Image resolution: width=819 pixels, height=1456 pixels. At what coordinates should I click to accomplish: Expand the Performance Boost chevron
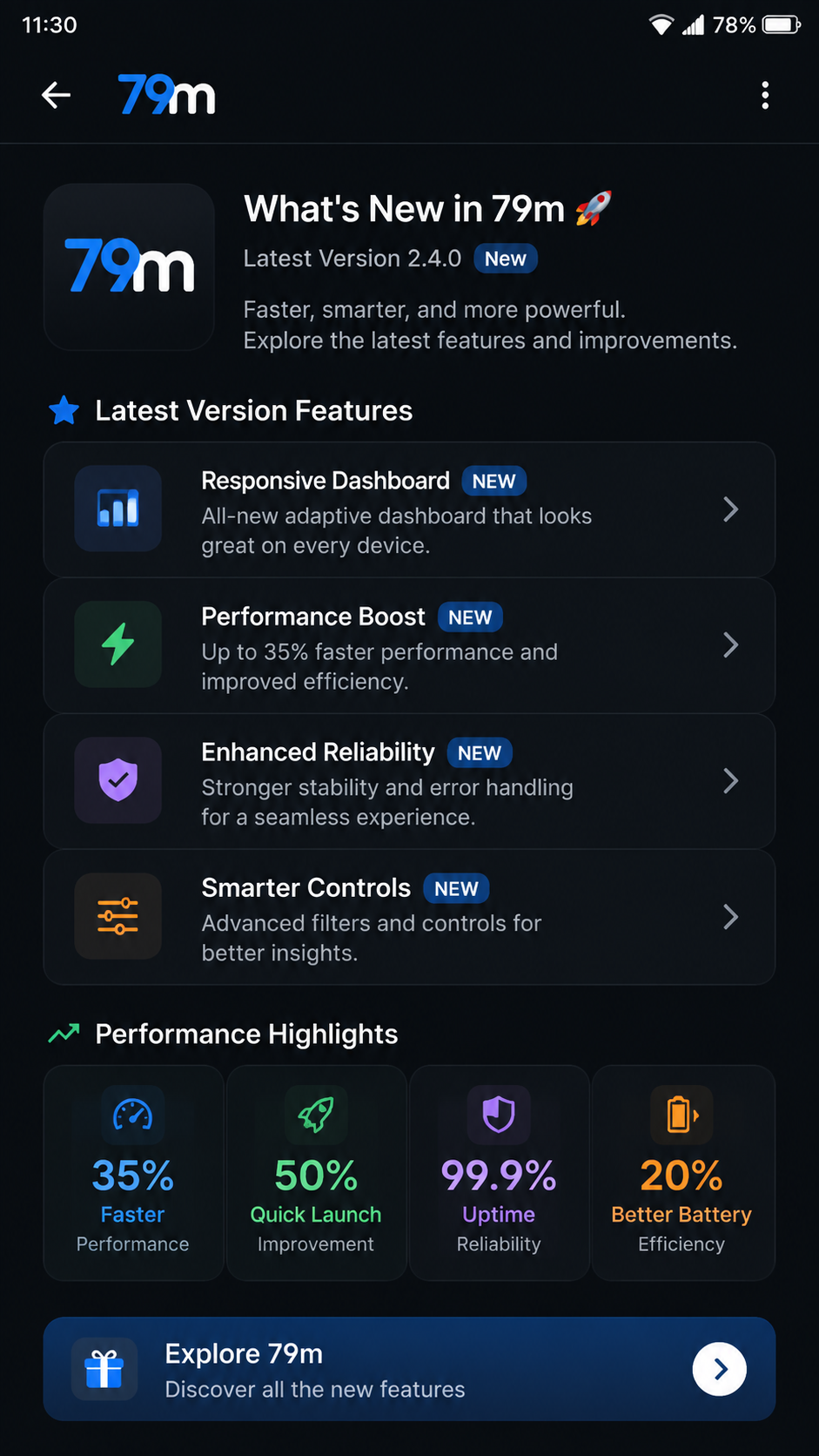731,645
